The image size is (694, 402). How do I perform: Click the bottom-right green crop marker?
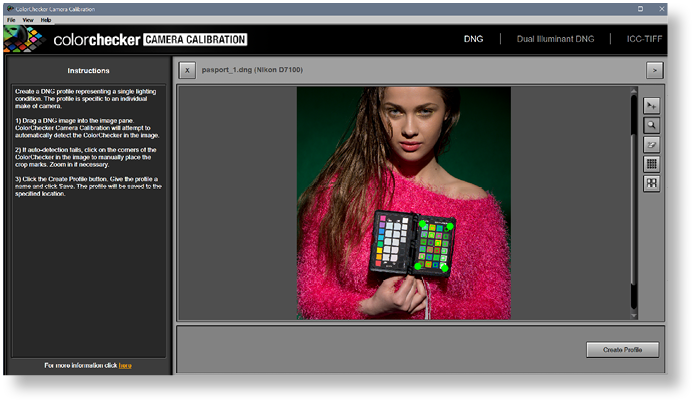pyautogui.click(x=444, y=268)
